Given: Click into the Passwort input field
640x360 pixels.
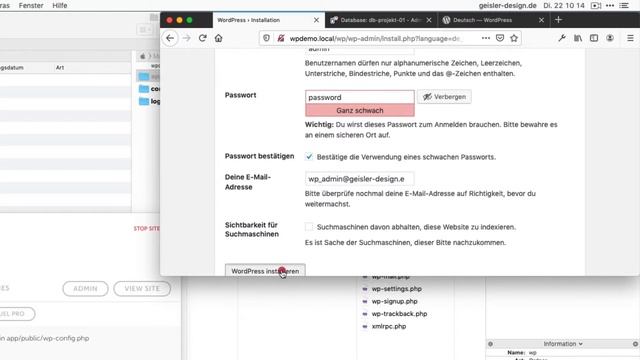Looking at the screenshot, I should pyautogui.click(x=360, y=97).
